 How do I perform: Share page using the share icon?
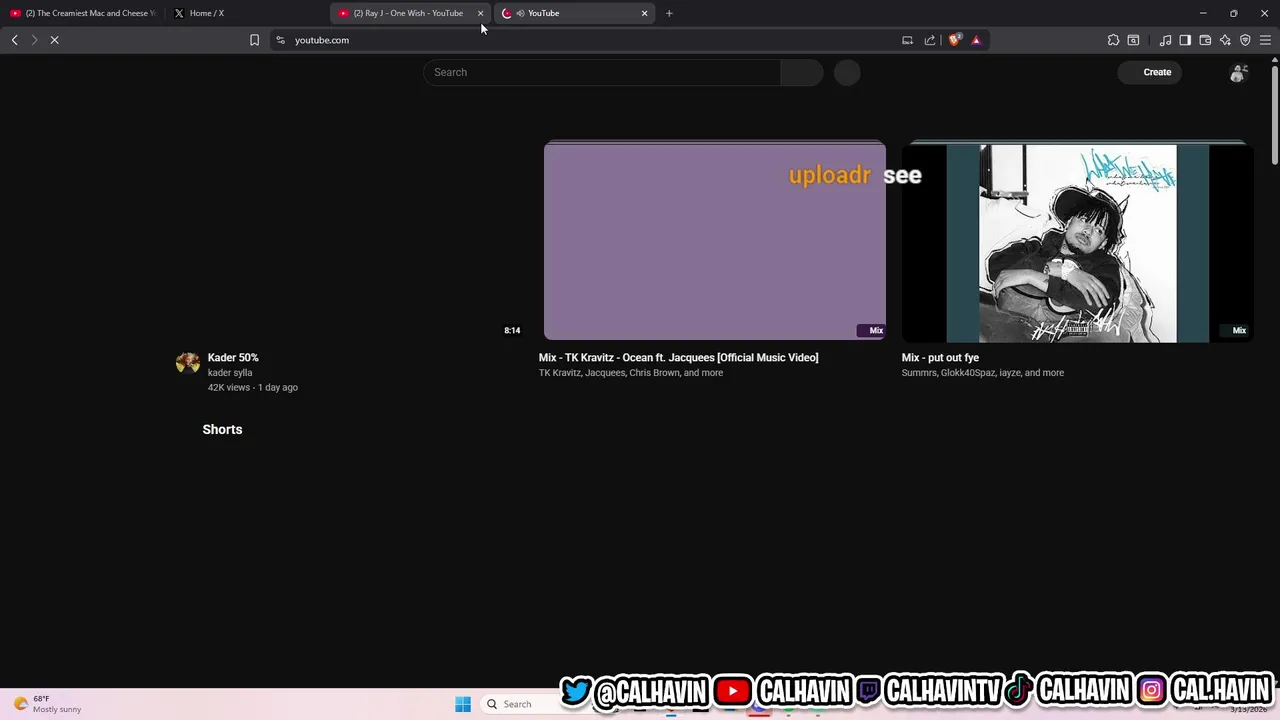pos(930,40)
